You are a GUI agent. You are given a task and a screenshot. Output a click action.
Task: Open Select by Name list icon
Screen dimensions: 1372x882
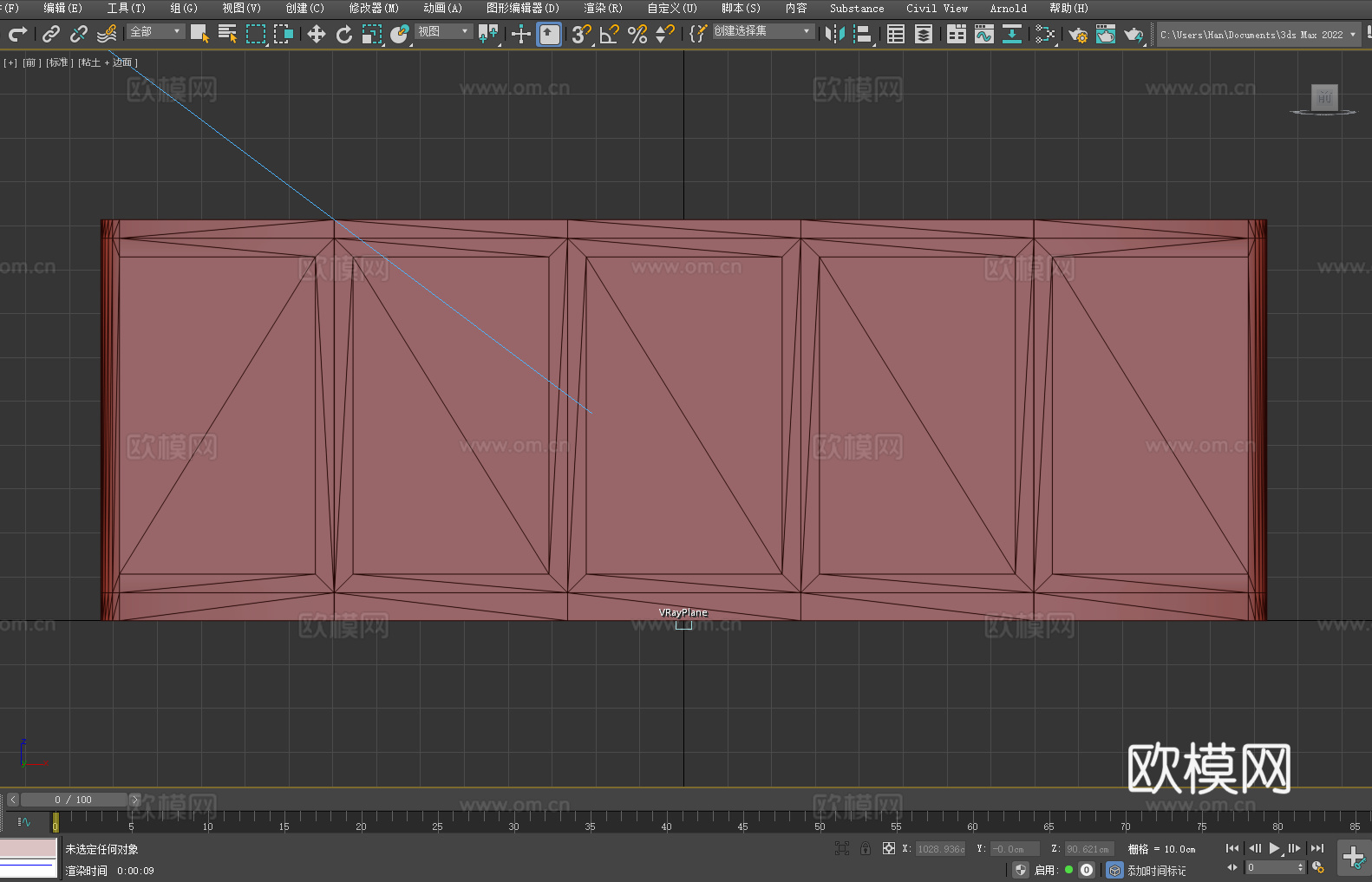coord(227,34)
